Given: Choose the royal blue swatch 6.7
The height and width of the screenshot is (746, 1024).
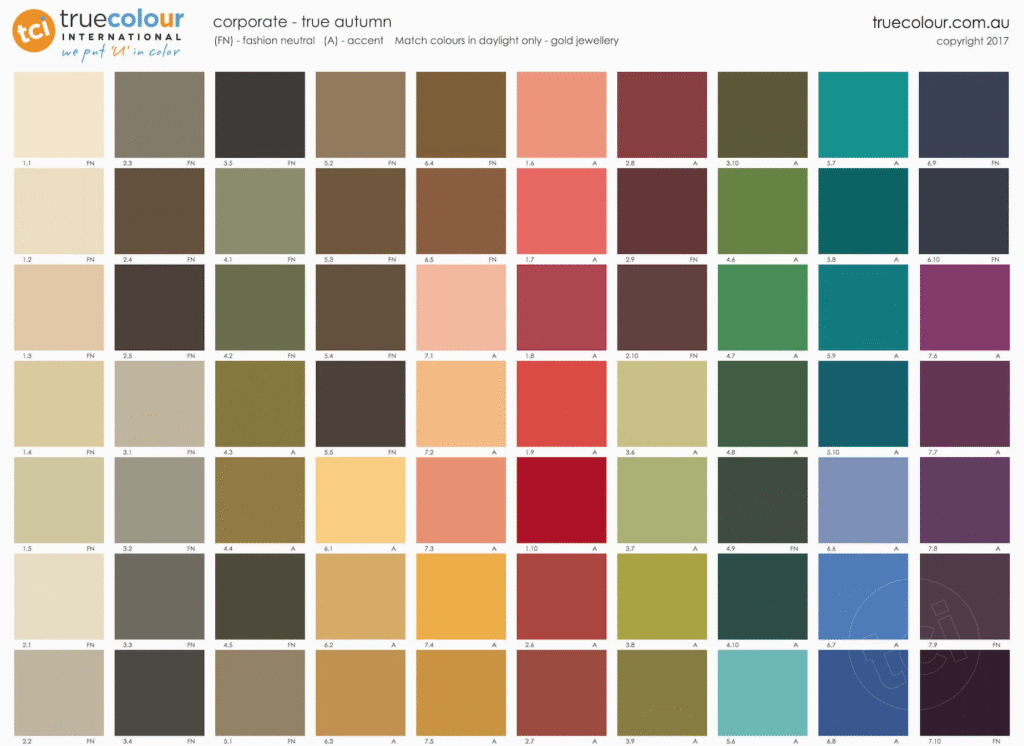Looking at the screenshot, I should tap(863, 596).
